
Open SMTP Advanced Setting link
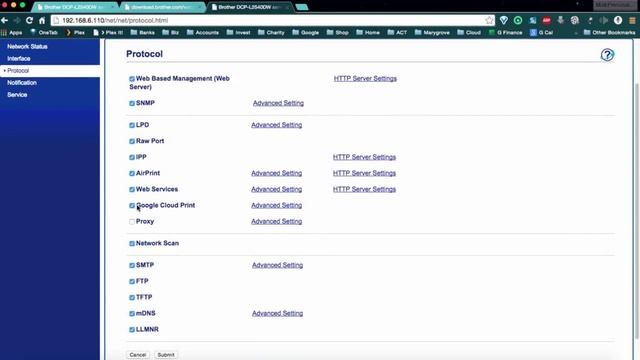(278, 265)
